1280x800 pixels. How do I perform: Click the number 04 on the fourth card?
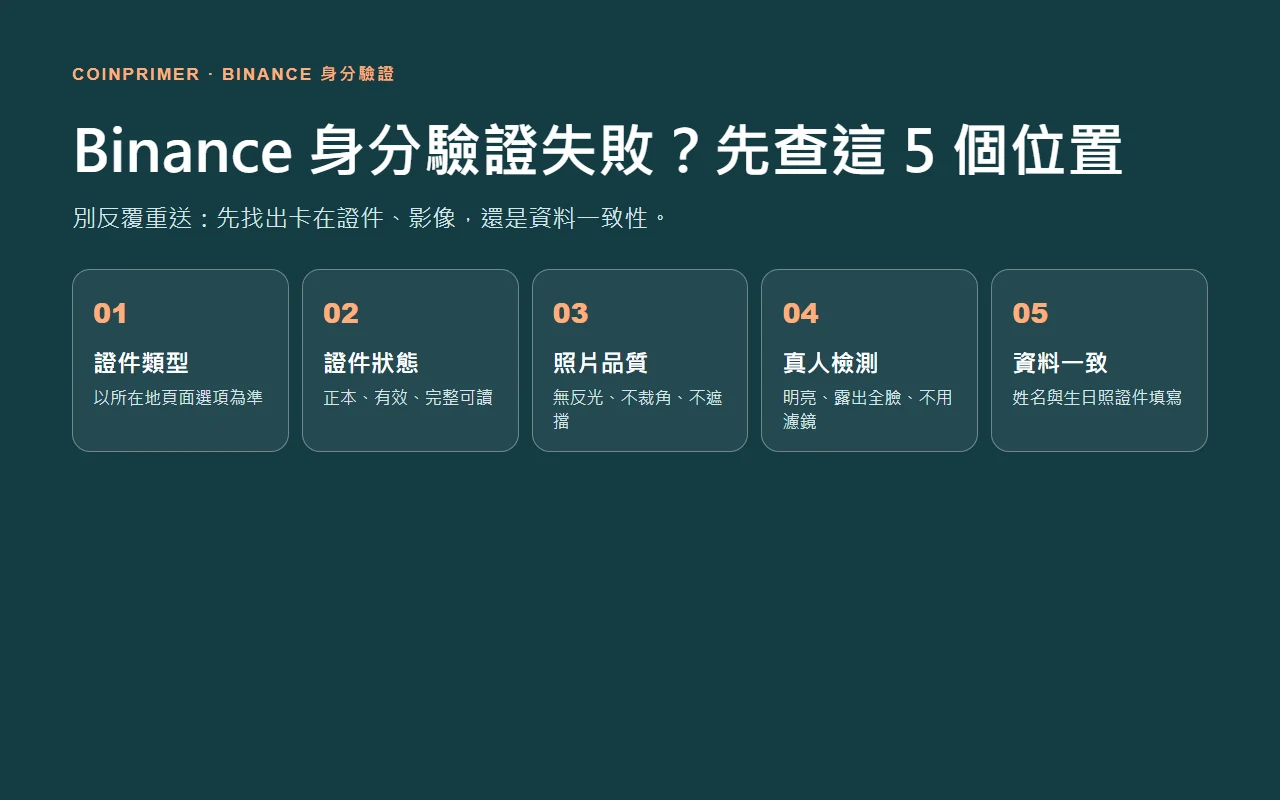pyautogui.click(x=800, y=314)
